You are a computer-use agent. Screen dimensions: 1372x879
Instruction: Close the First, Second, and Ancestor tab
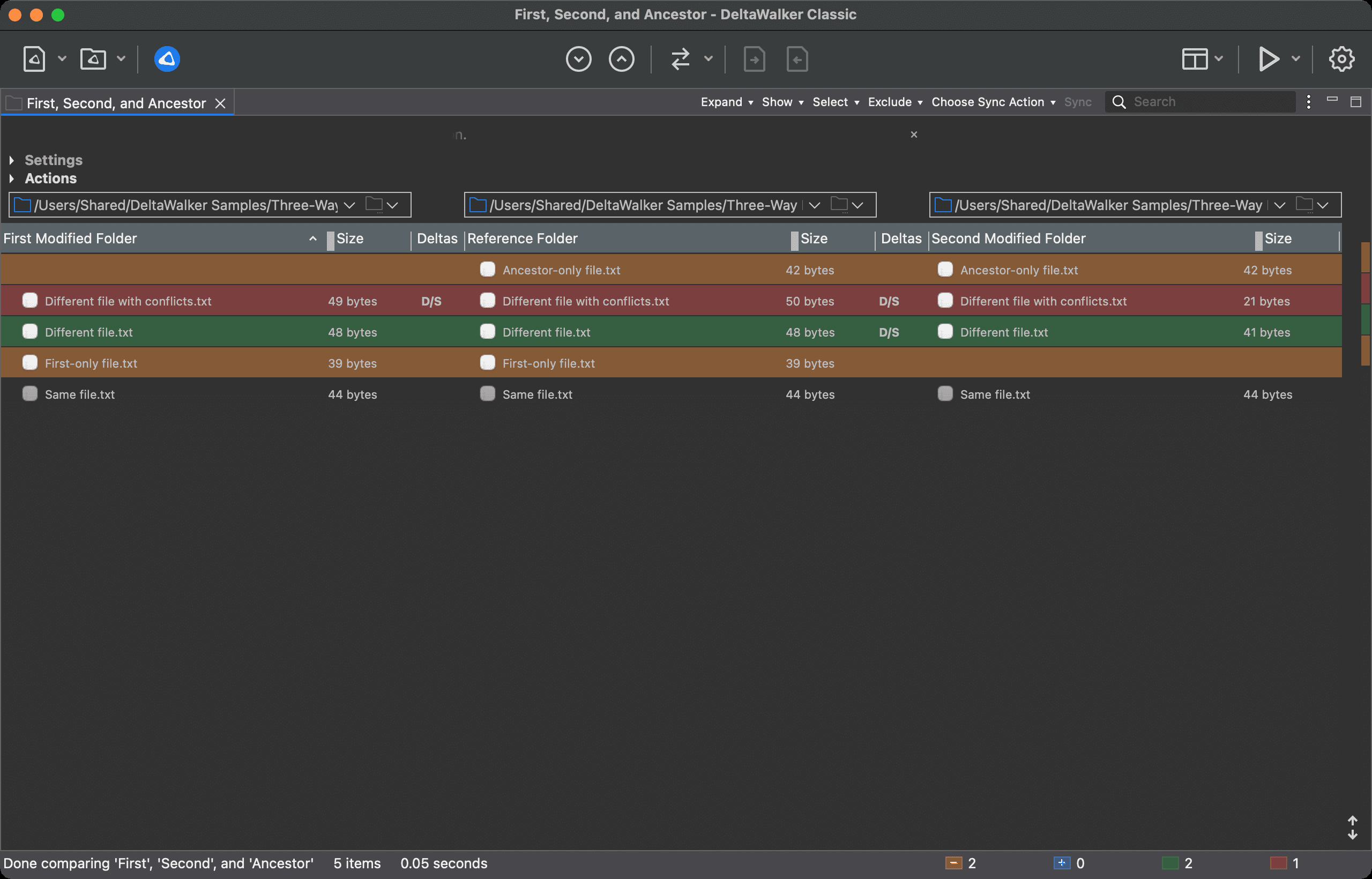coord(220,103)
